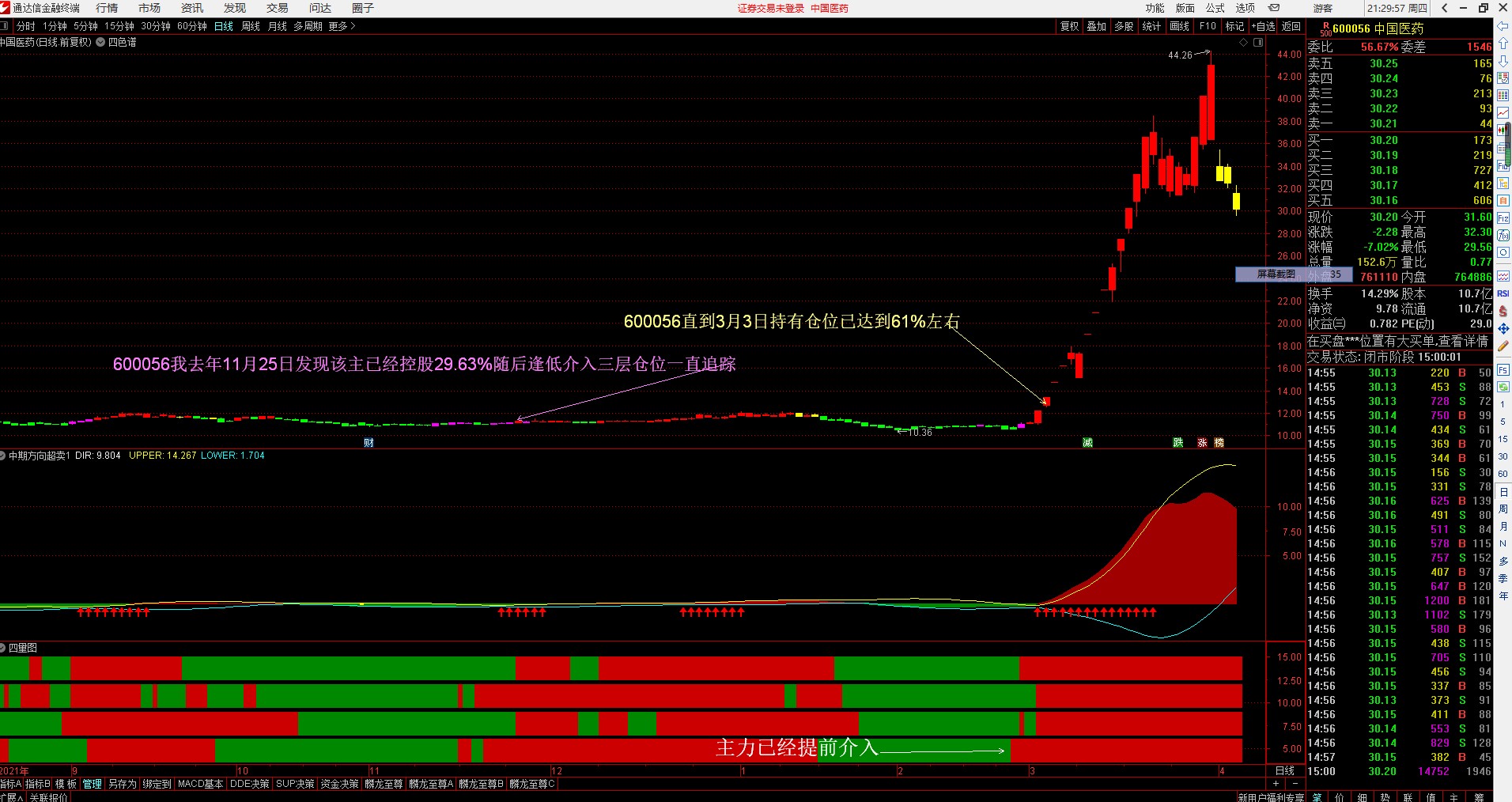Click the 涨 marker below the price chart
This screenshot has width=1512, height=802.
coord(1202,443)
